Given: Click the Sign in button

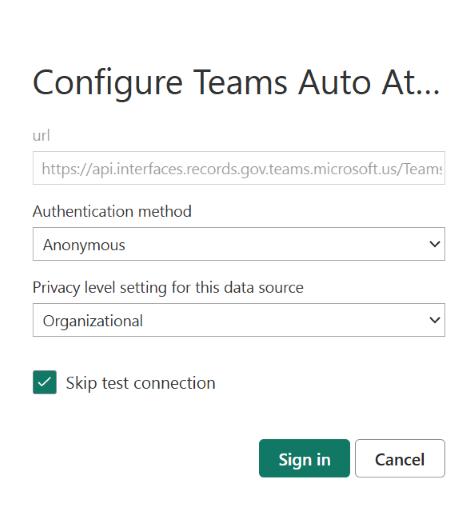Looking at the screenshot, I should (x=304, y=458).
